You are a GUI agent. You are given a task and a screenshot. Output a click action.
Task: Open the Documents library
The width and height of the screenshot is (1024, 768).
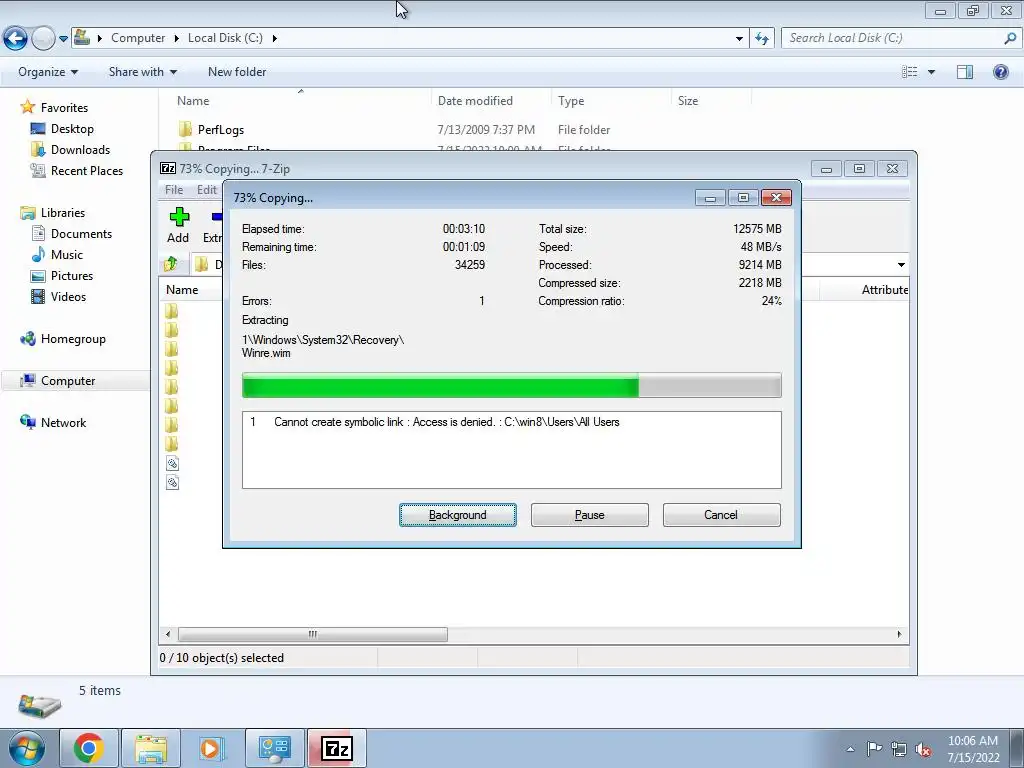click(x=81, y=233)
